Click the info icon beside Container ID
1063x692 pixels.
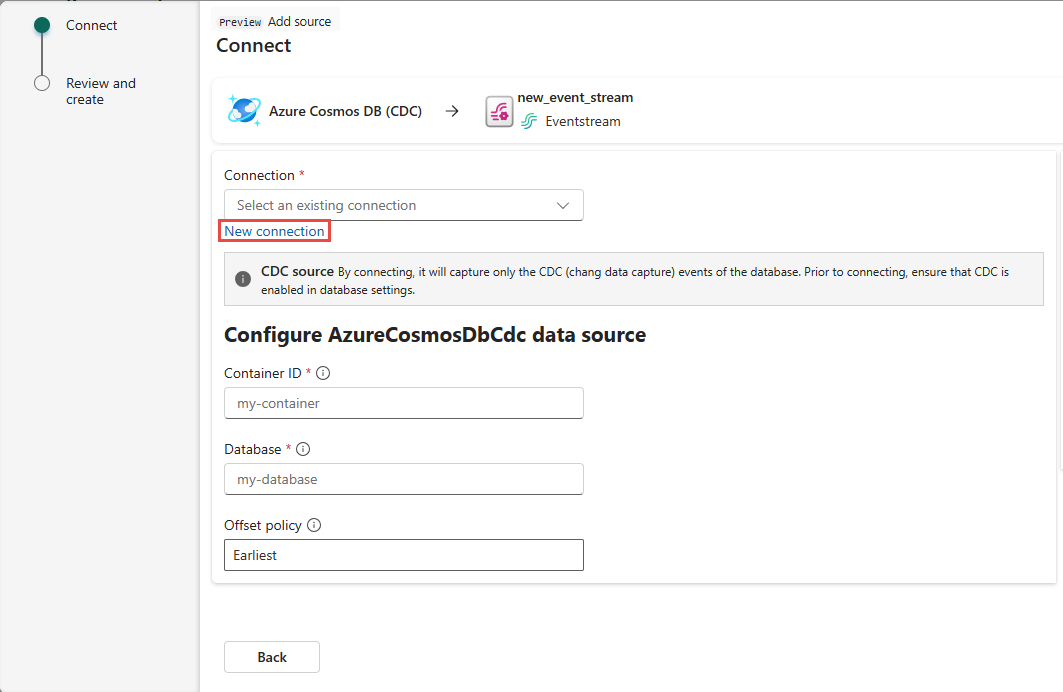323,373
